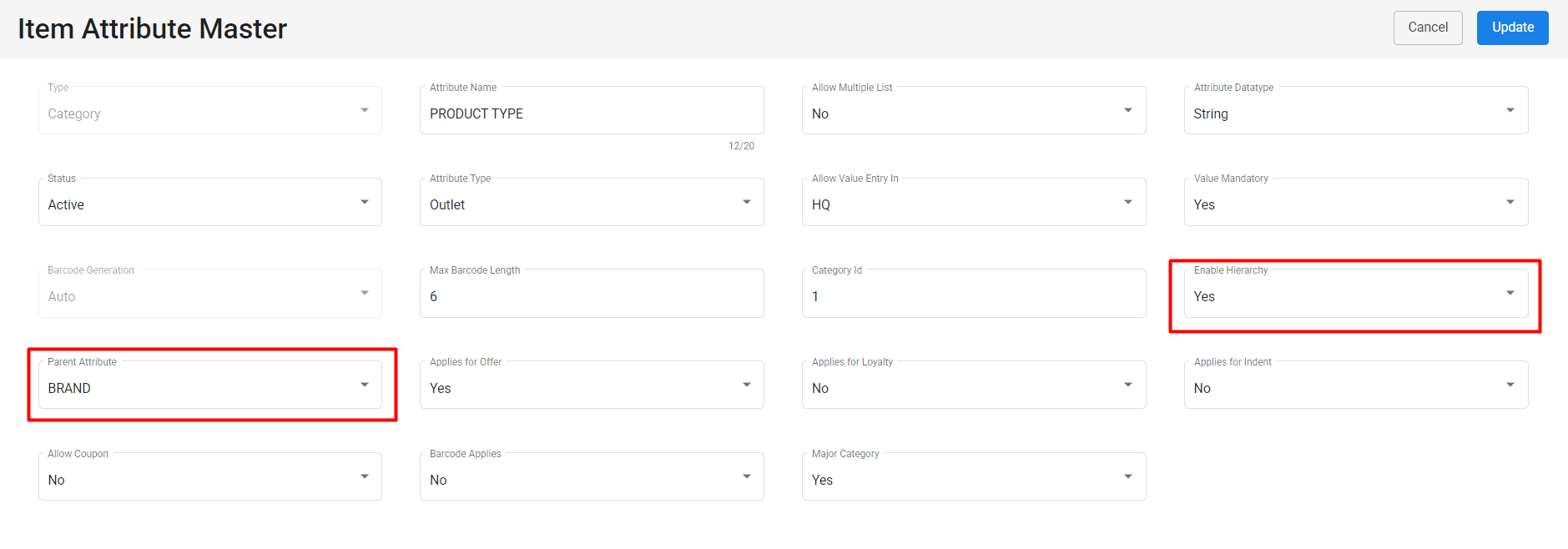The width and height of the screenshot is (1568, 549).
Task: Open the Applies for Offer dropdown
Action: tap(591, 386)
